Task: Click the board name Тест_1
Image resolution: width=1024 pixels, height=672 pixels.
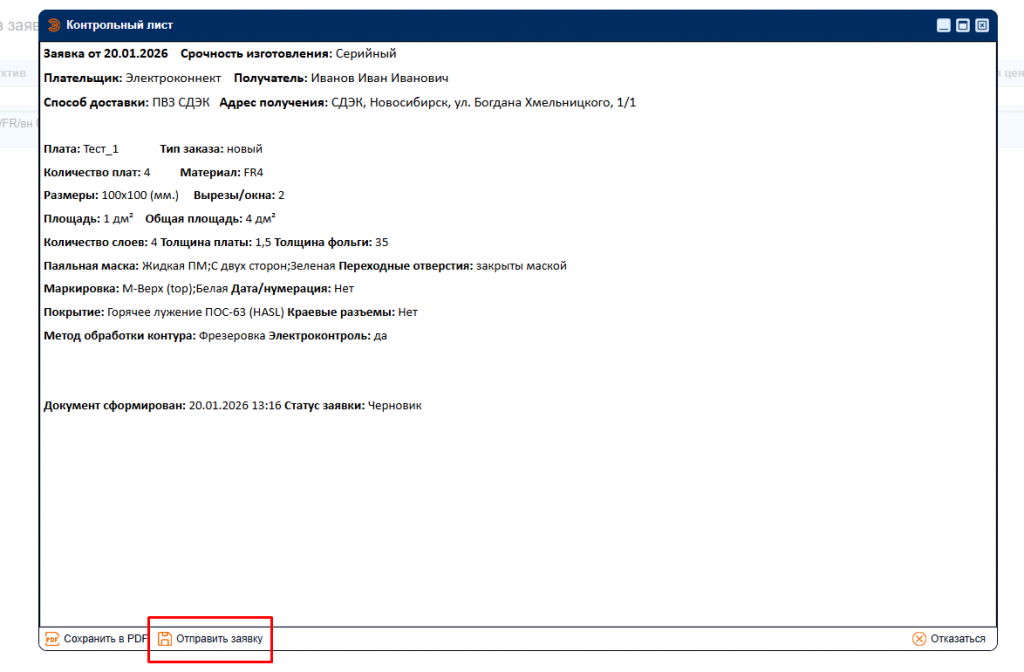Action: [101, 149]
